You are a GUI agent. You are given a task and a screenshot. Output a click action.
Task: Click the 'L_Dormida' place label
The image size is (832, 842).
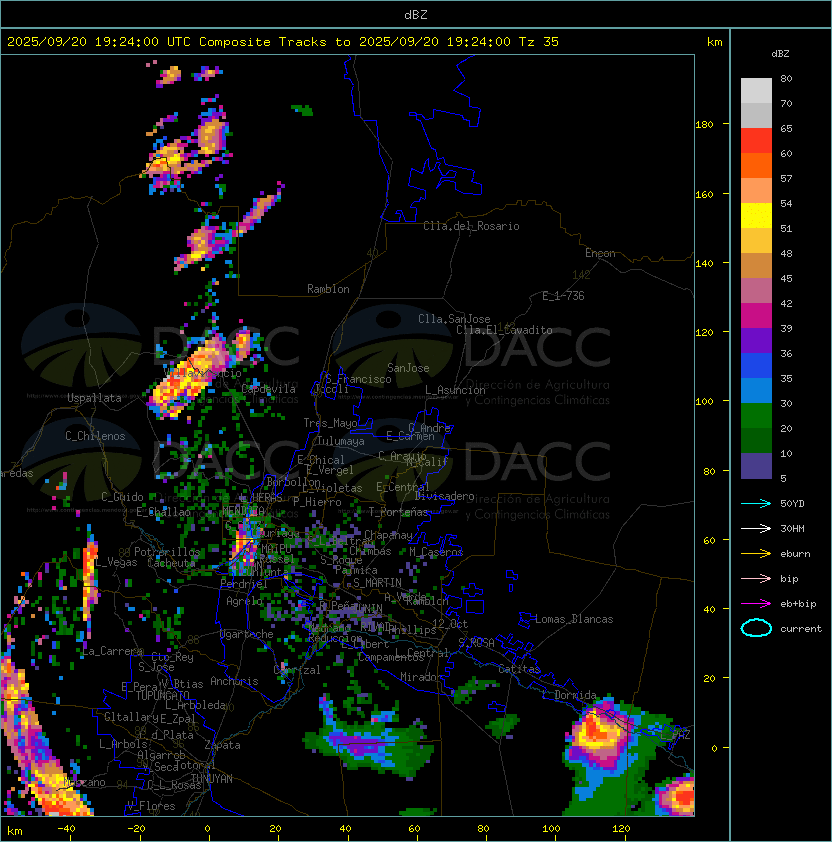pyautogui.click(x=569, y=695)
